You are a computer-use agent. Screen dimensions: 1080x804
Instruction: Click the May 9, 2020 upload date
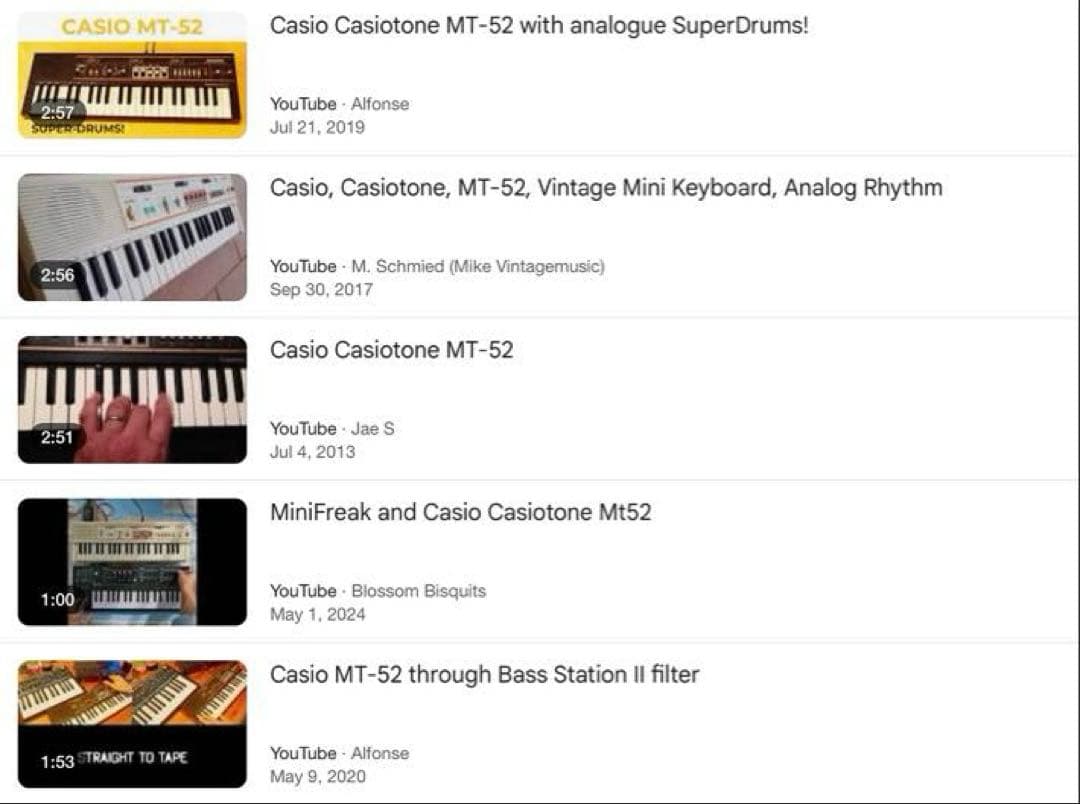pos(318,777)
